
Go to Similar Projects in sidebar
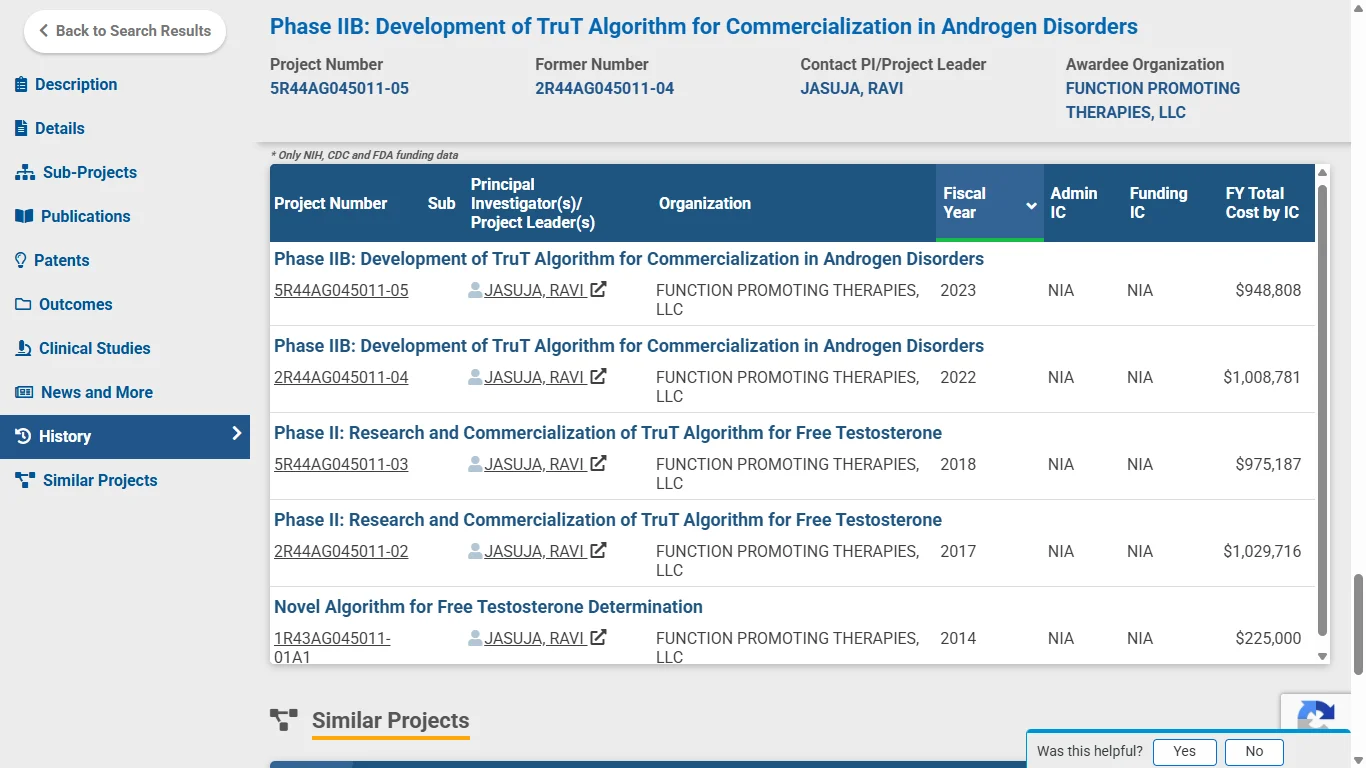[x=99, y=480]
